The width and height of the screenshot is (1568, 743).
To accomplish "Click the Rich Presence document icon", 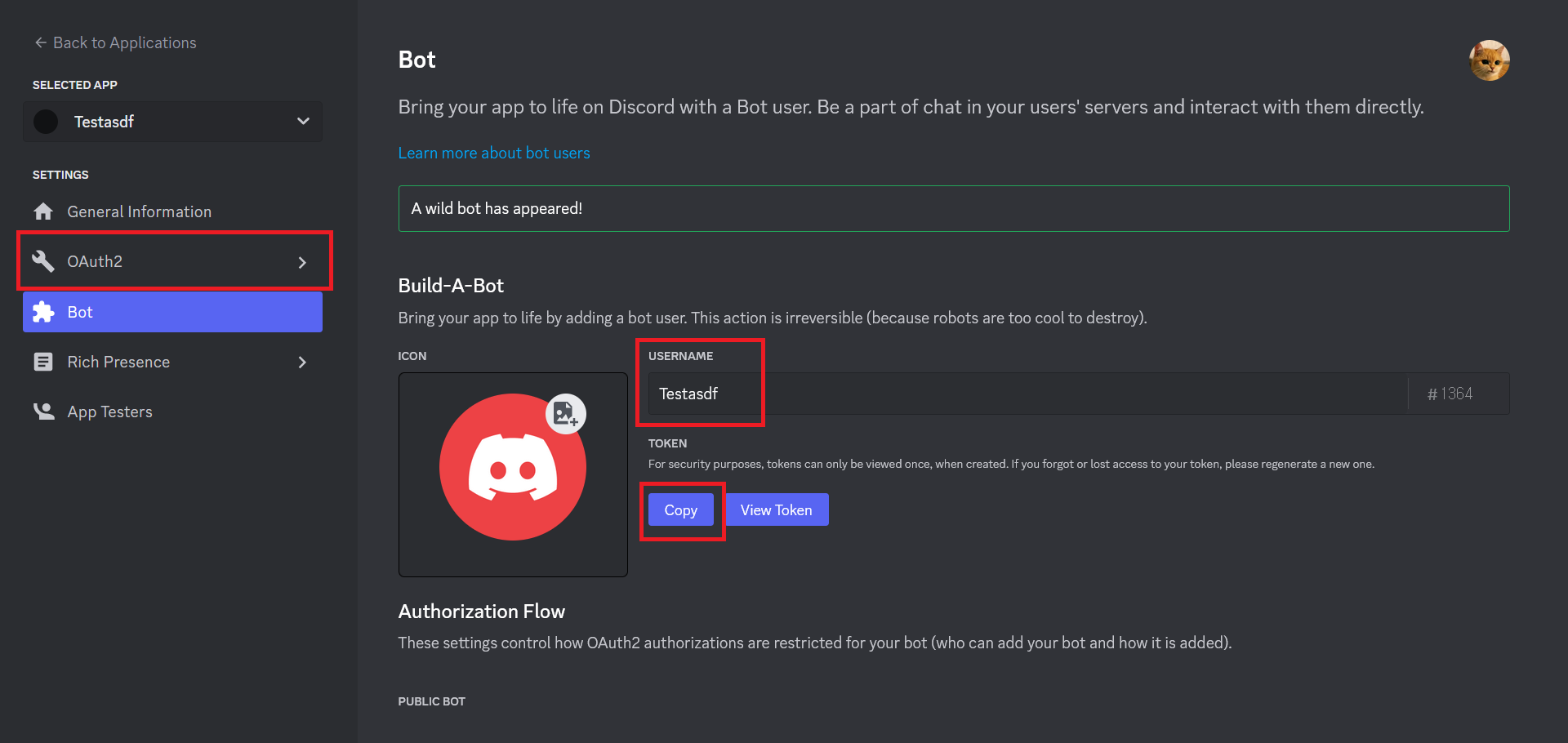I will [43, 362].
